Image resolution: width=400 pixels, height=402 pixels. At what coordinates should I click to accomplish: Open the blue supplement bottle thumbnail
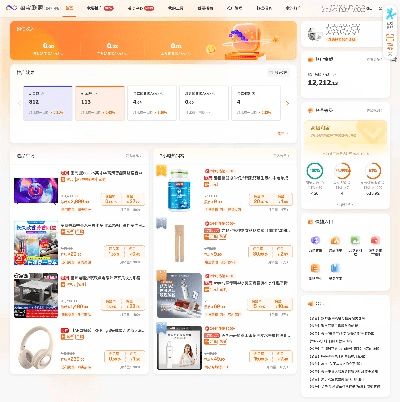coord(179,190)
